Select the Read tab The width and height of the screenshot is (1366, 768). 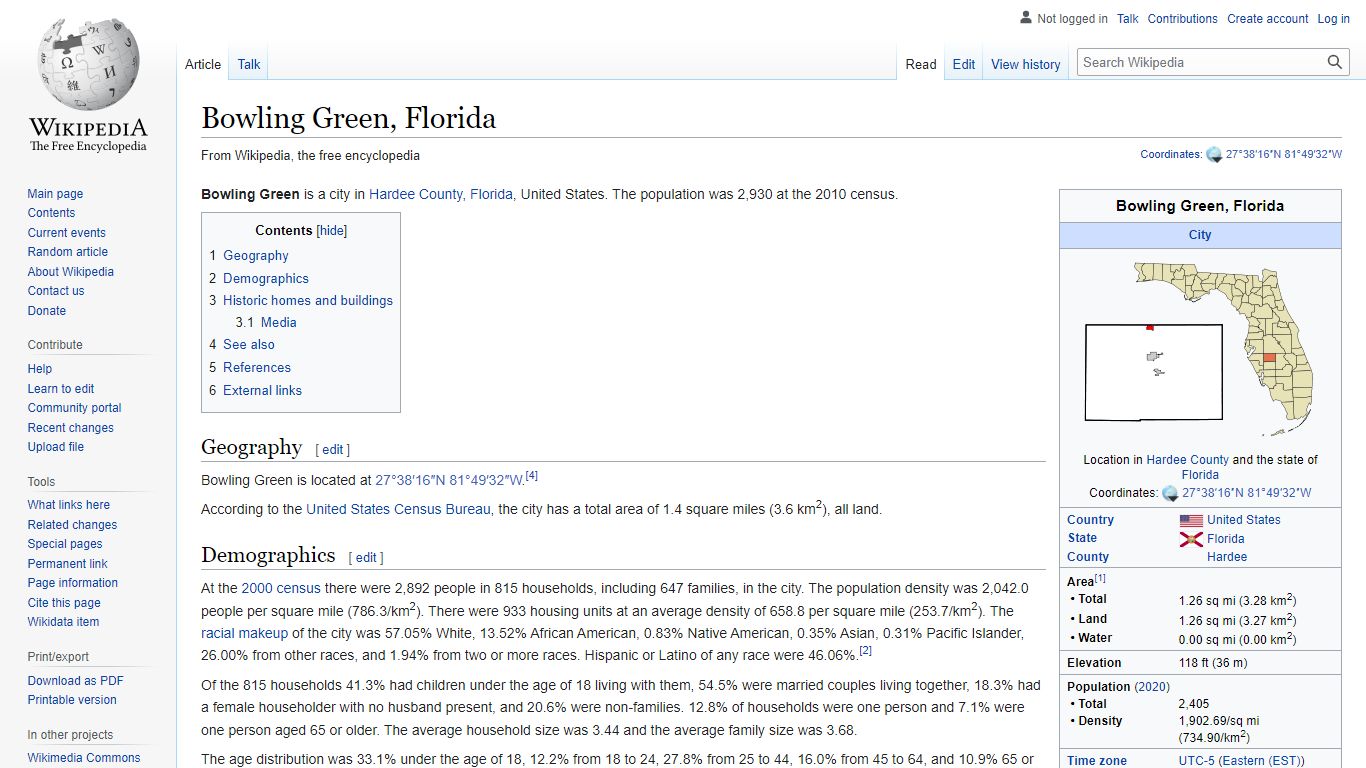tap(921, 64)
